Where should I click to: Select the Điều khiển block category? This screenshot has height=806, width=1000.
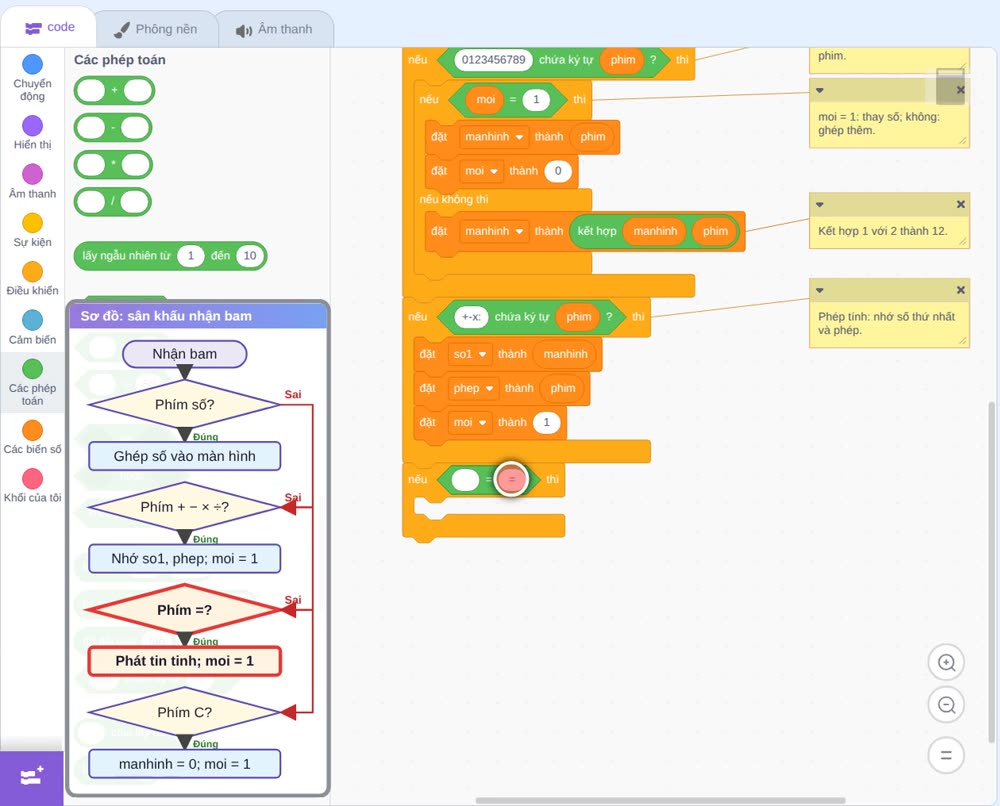coord(33,279)
